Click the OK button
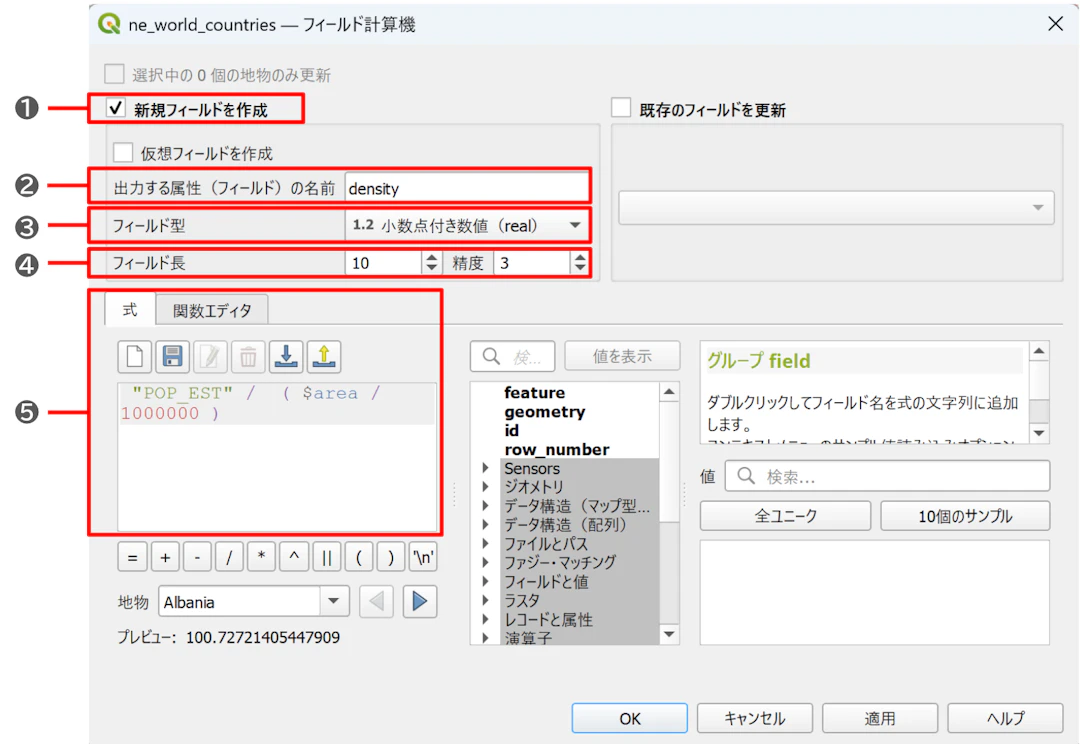1080x744 pixels. (x=630, y=719)
